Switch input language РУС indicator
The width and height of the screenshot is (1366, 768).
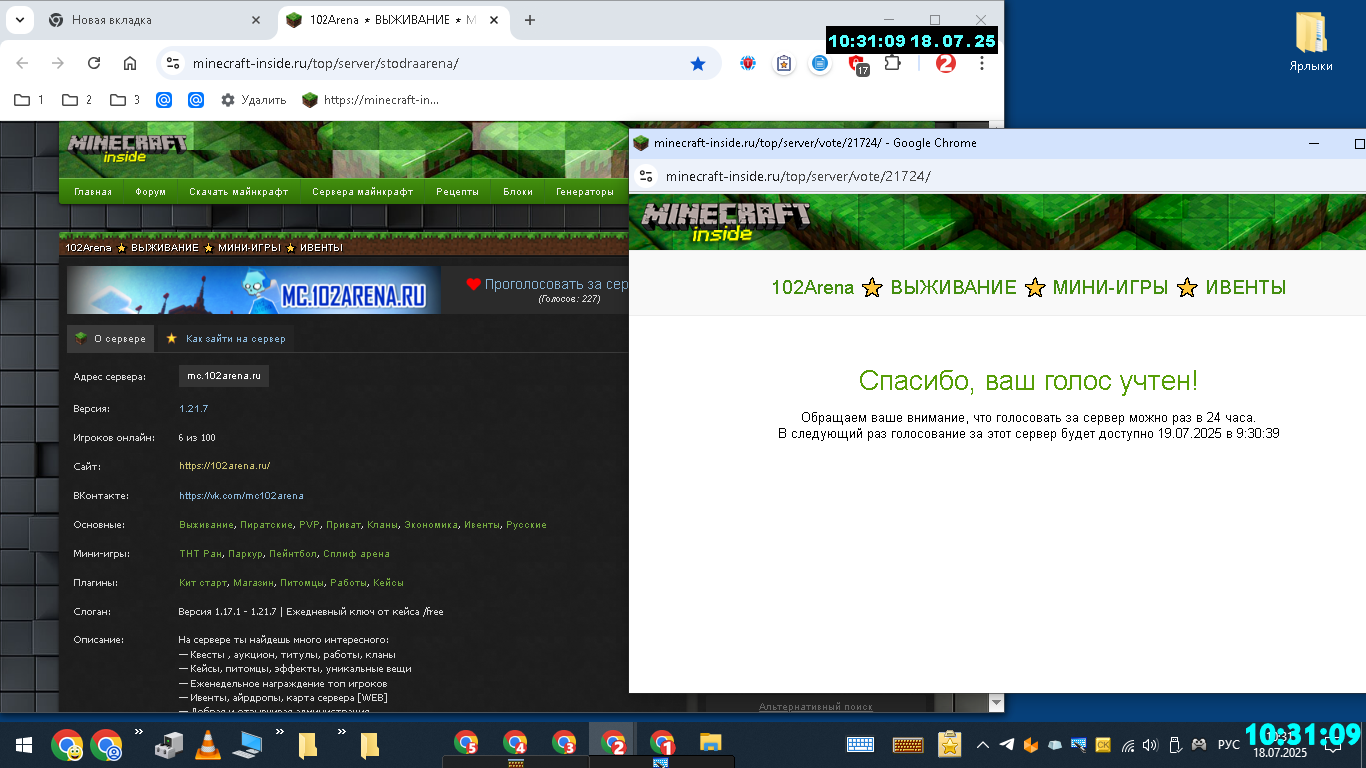tap(1229, 745)
